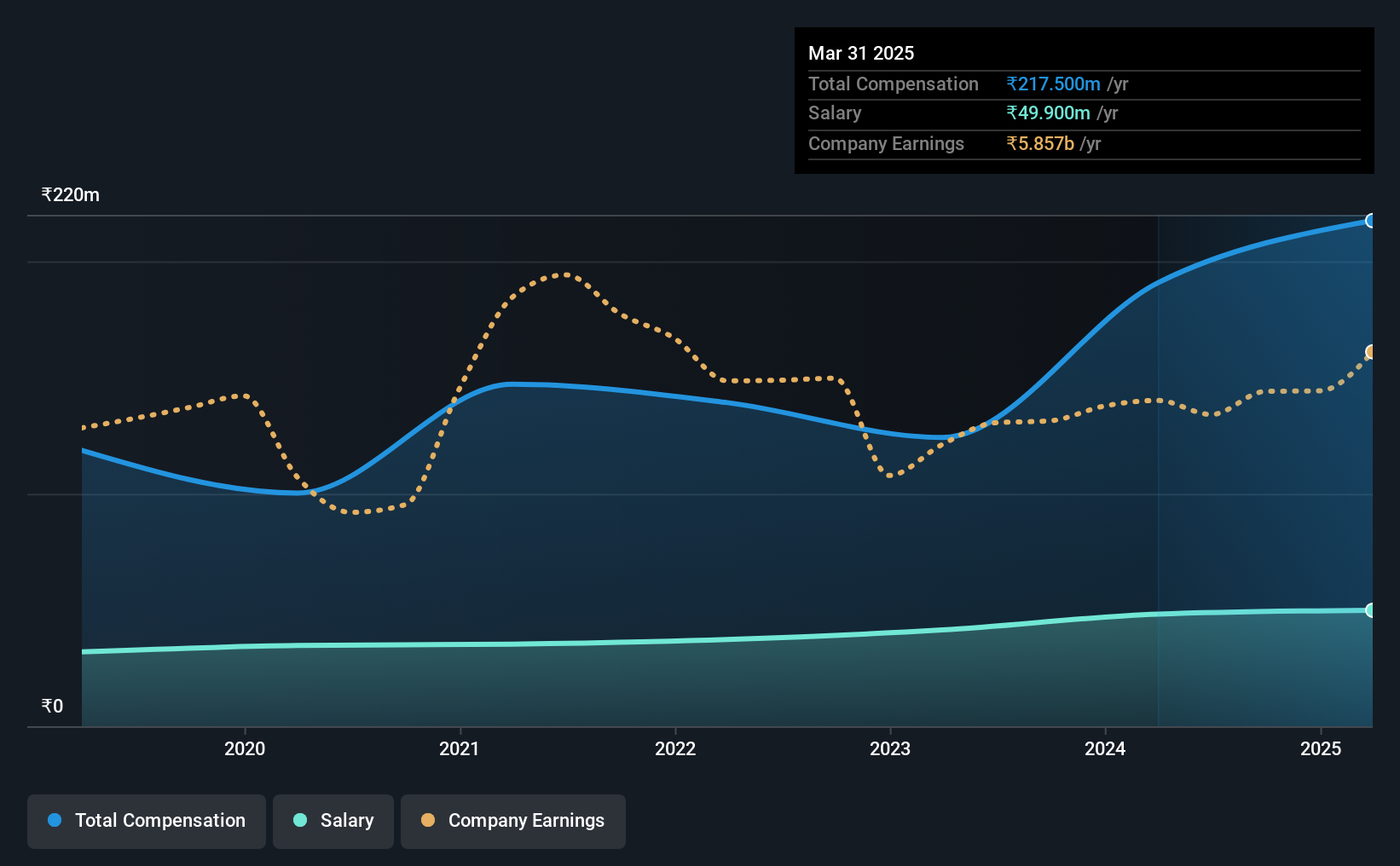Click the ₹220m y-axis label
This screenshot has width=1400, height=866.
[71, 194]
